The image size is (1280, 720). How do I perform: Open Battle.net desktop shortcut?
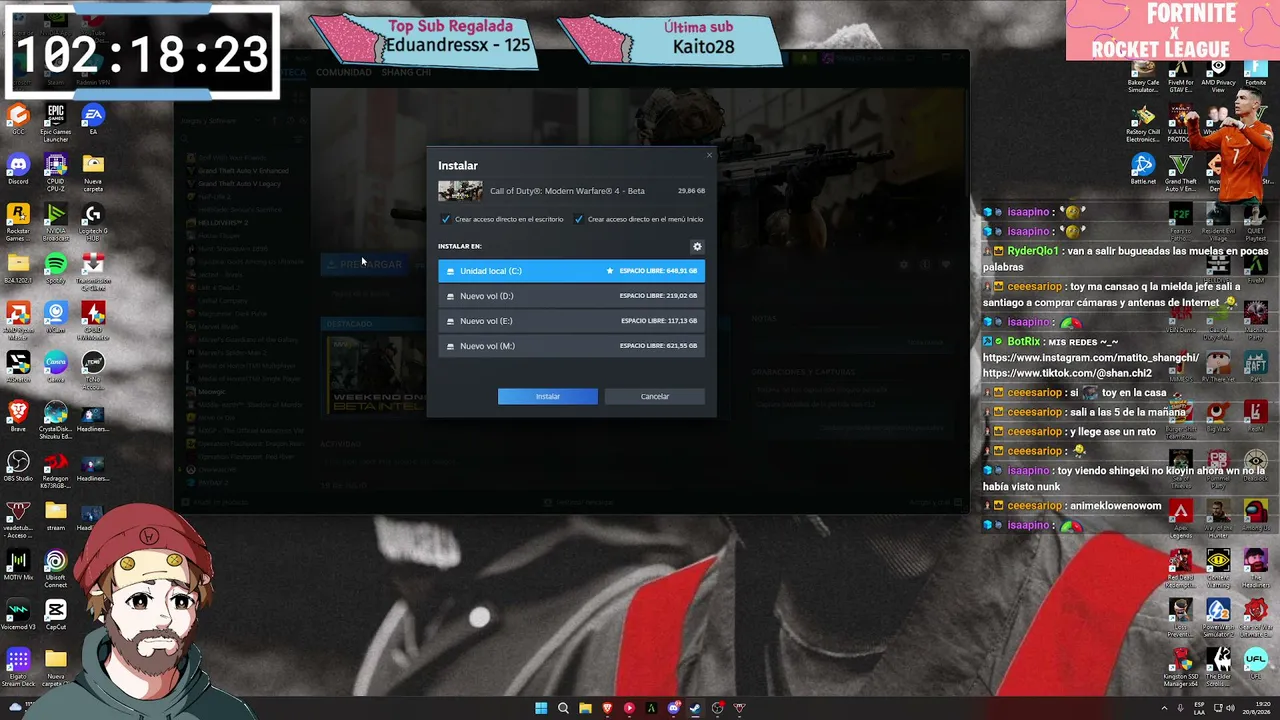(1143, 169)
